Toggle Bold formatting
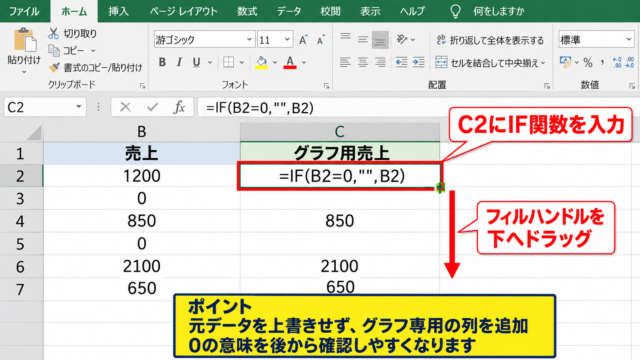Image resolution: width=640 pixels, height=360 pixels. coord(162,62)
